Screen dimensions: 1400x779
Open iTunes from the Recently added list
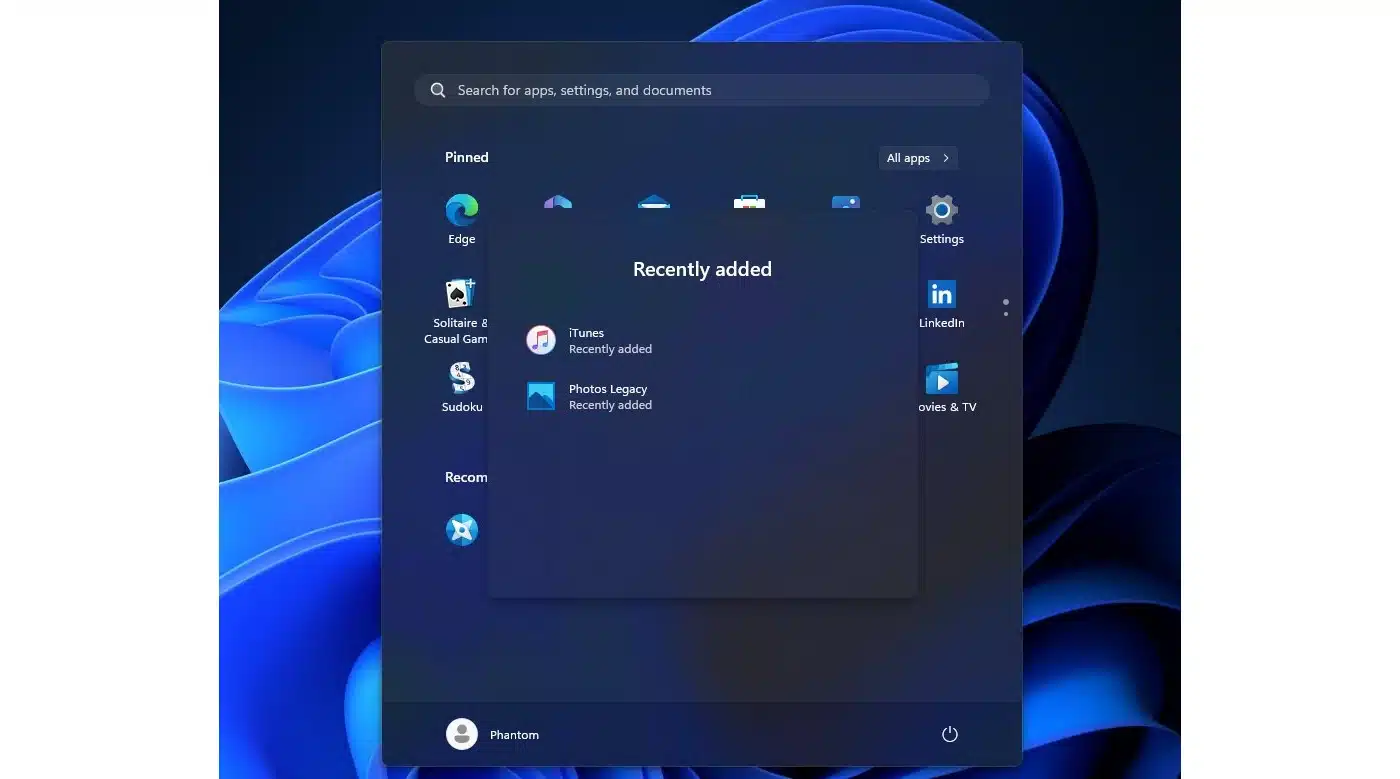[x=586, y=340]
